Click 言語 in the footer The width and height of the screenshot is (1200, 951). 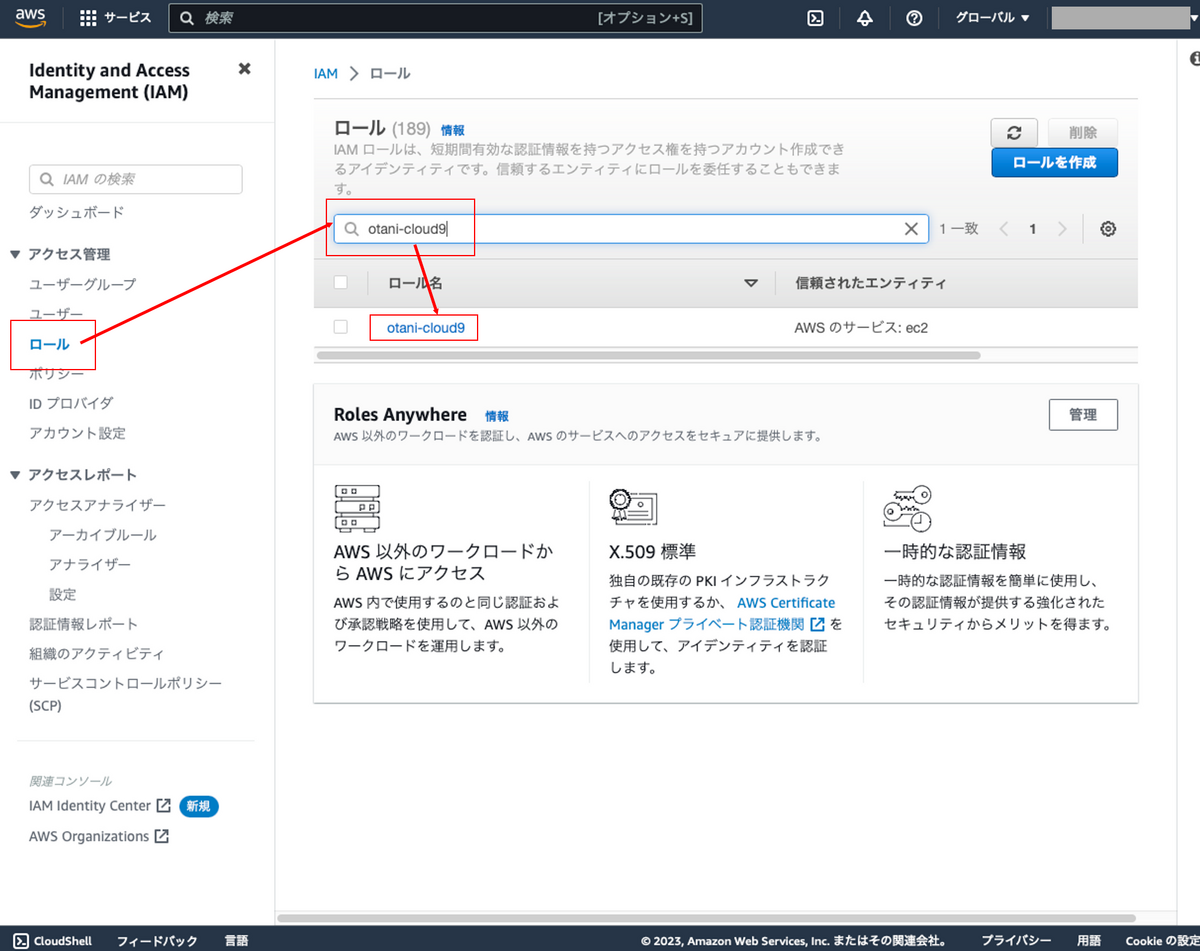coord(236,941)
